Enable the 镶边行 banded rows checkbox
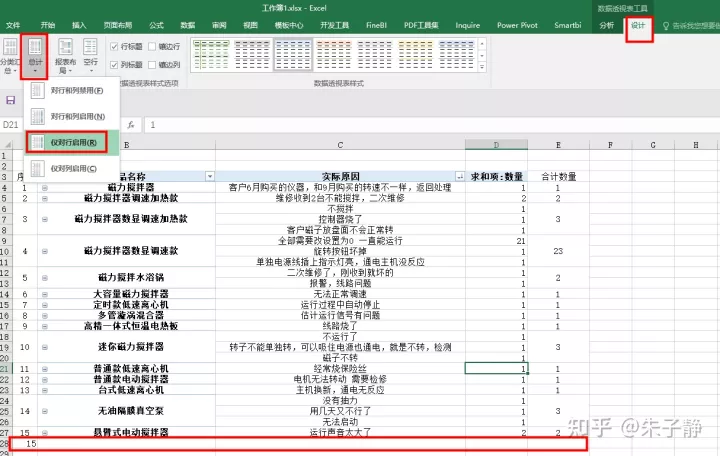 coord(152,46)
